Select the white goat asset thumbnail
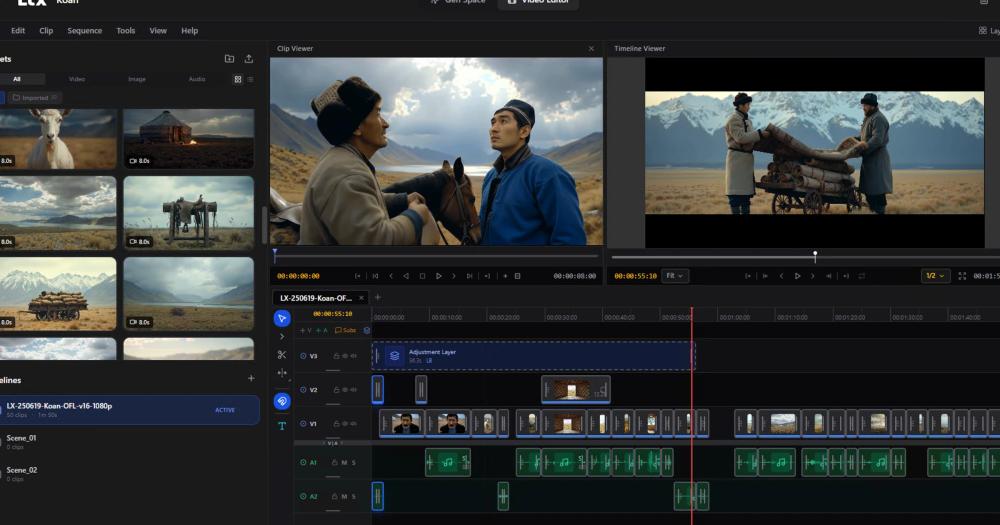1000x525 pixels. (58, 138)
